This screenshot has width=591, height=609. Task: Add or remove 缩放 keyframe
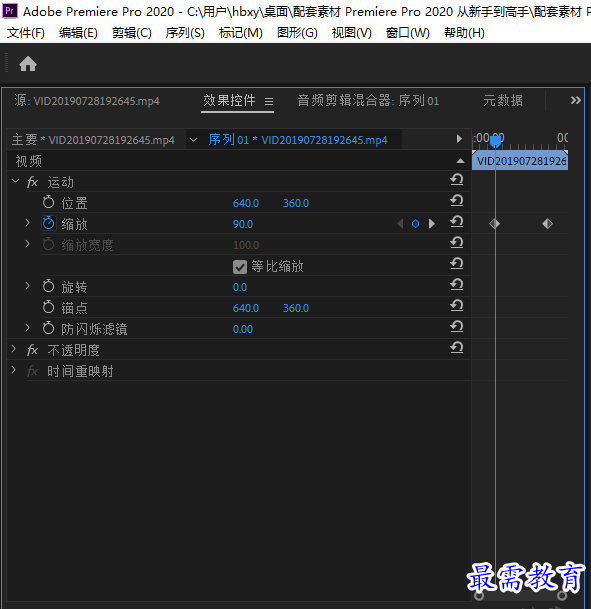(415, 224)
